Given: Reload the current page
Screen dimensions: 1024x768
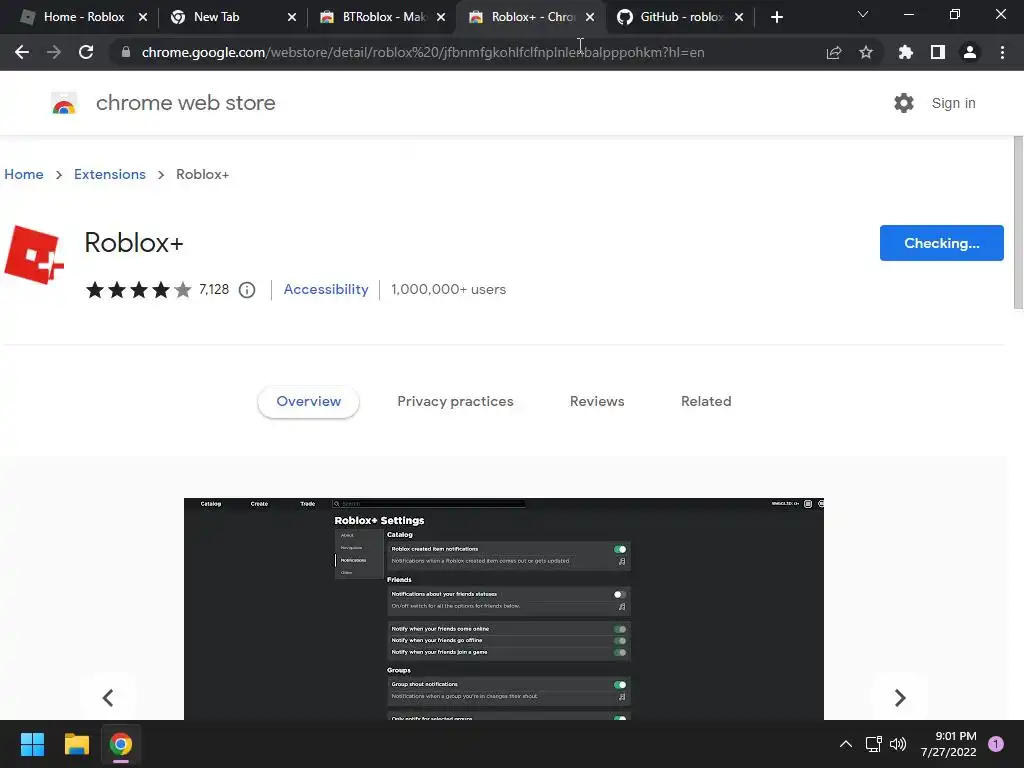Looking at the screenshot, I should click(x=86, y=52).
